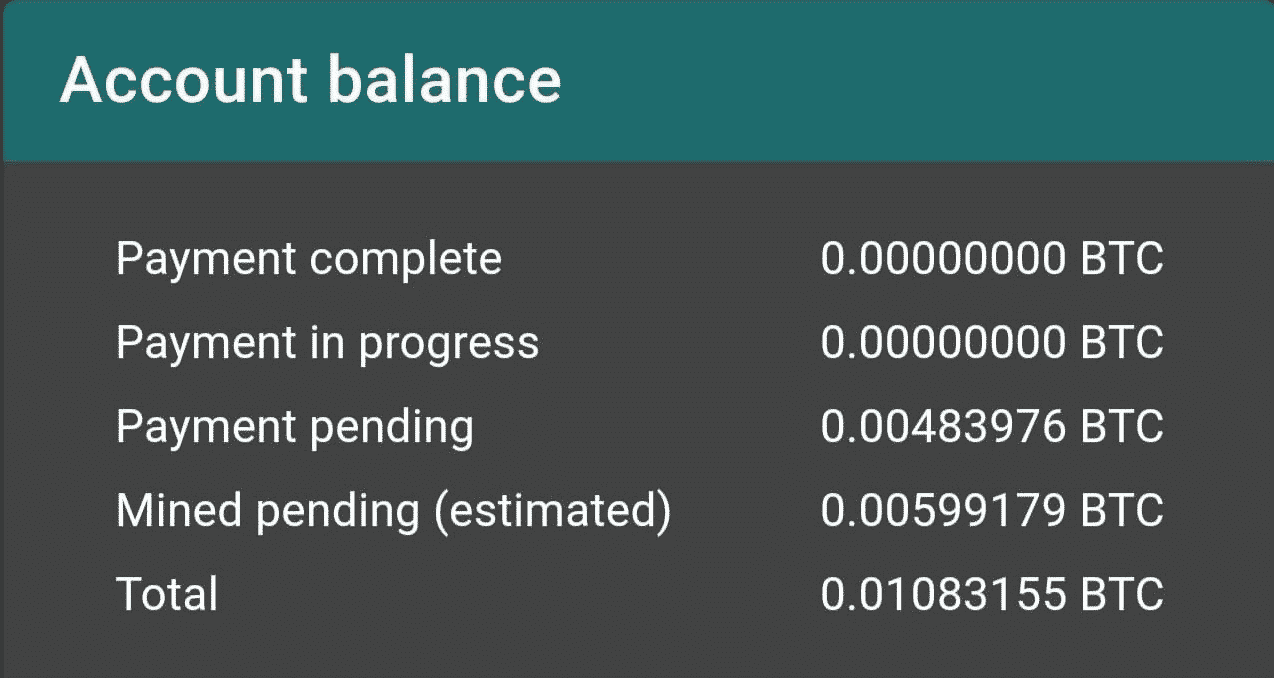Click the Payment complete amount 0.00000000
Screen dimensions: 1274x678
[943, 259]
